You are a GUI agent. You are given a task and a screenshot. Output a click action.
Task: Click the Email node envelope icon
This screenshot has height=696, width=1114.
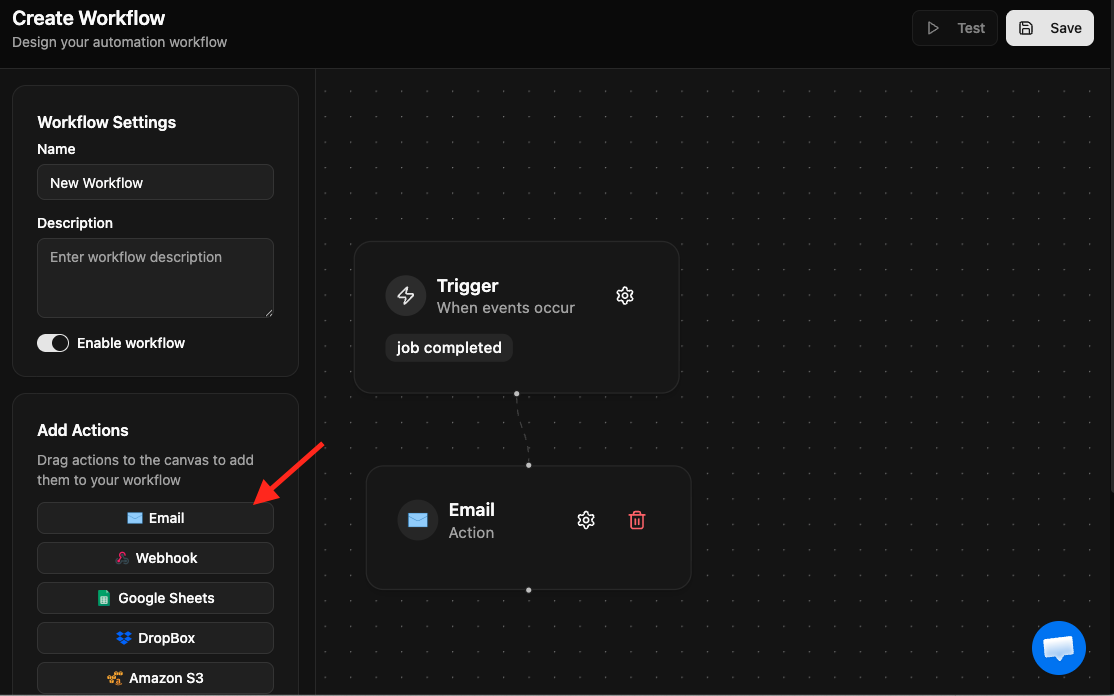(x=417, y=520)
